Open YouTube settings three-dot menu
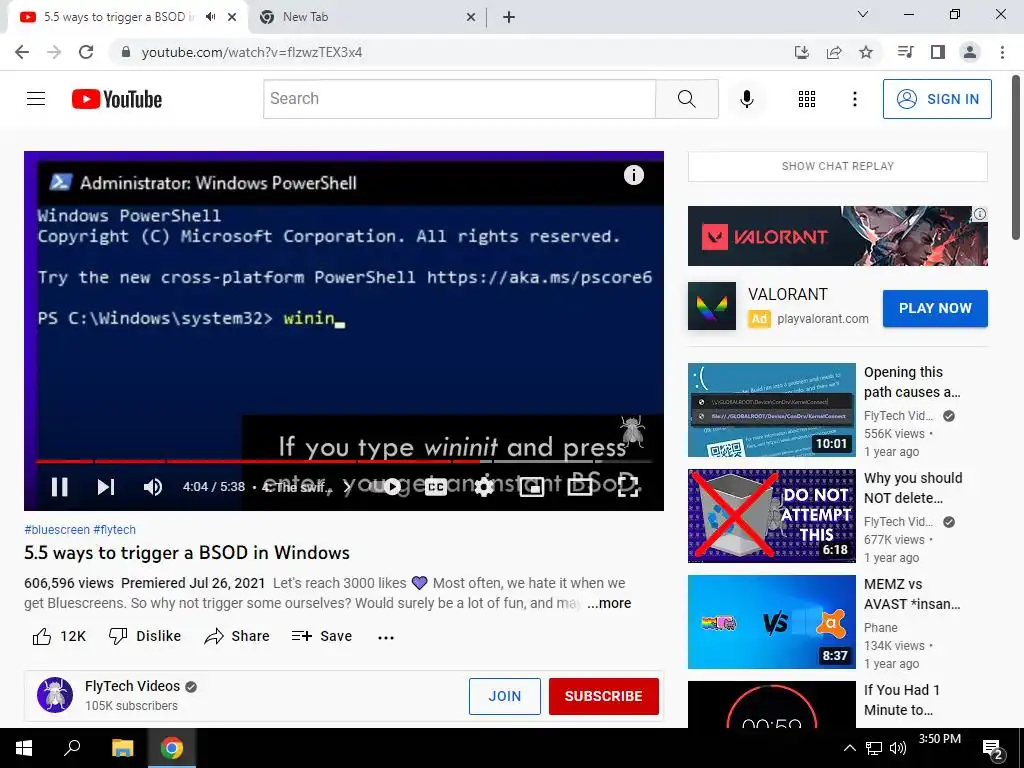The height and width of the screenshot is (768, 1024). coord(855,99)
